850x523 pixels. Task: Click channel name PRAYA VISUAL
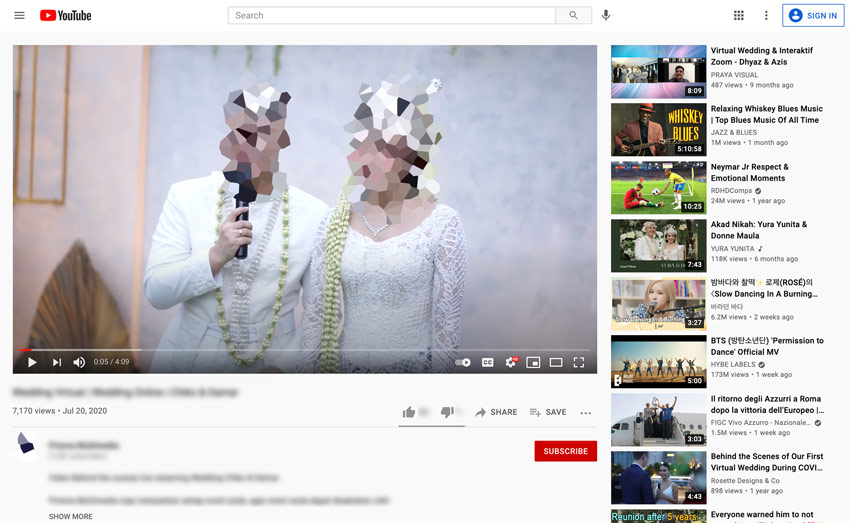tap(734, 75)
